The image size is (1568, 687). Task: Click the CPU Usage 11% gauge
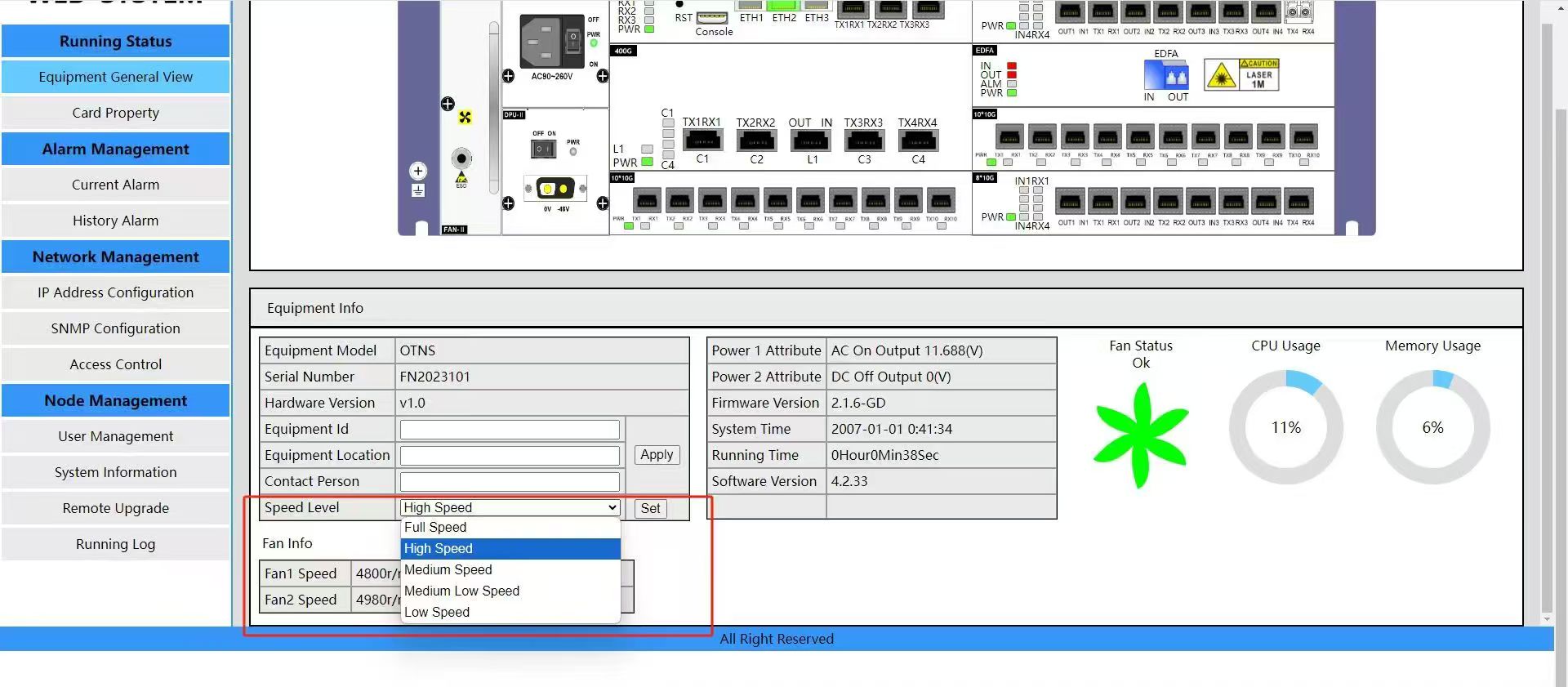point(1285,427)
